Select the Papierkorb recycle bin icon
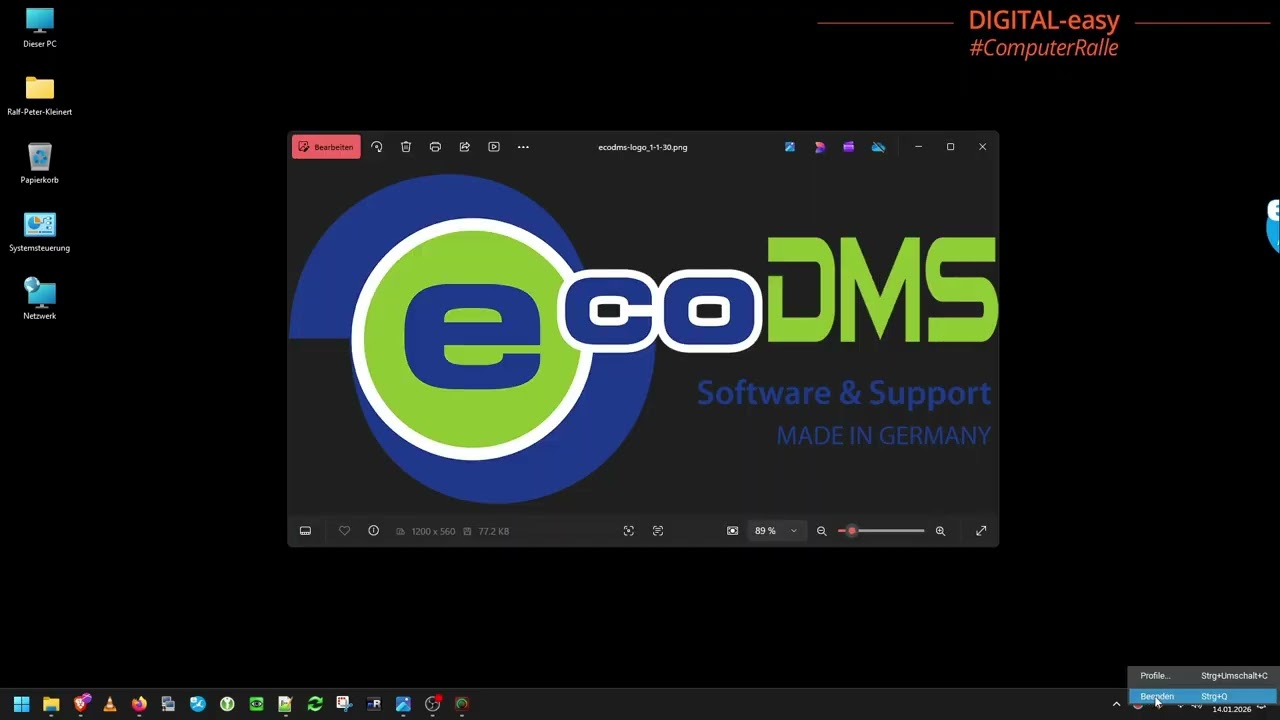Screen dimensions: 1280x720 coord(40,163)
